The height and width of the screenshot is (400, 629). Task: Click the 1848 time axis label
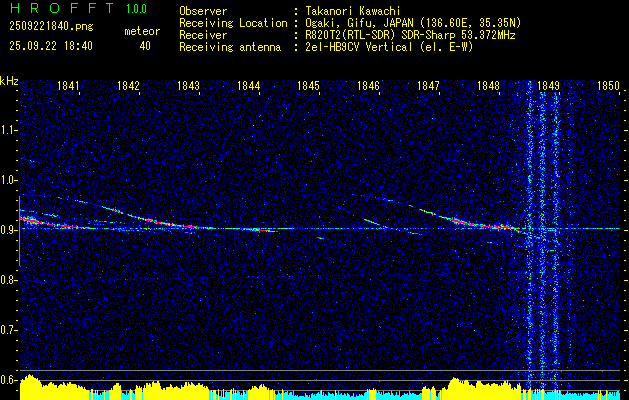(x=489, y=85)
